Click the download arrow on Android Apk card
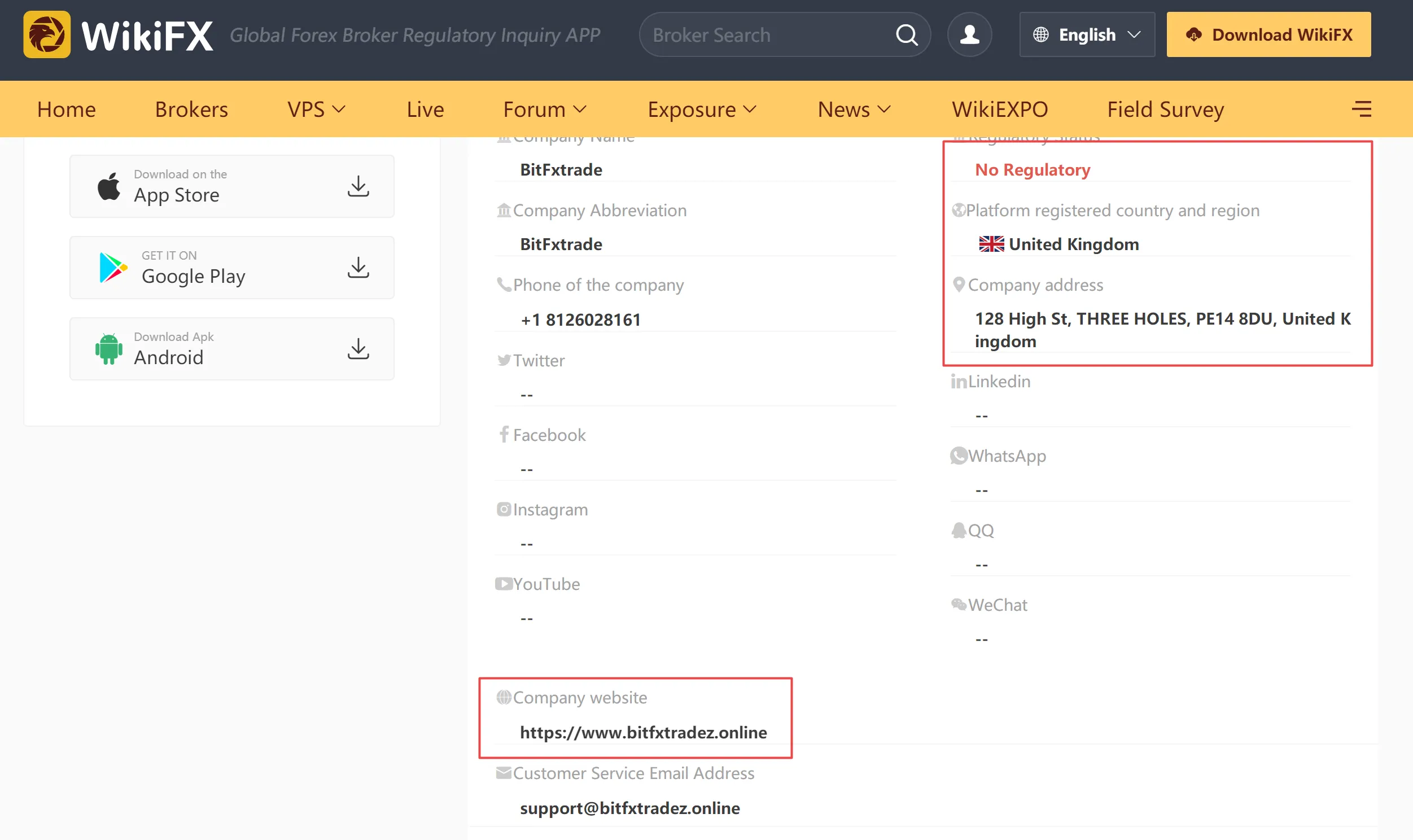Screen dimensions: 1413x840 coord(358,349)
